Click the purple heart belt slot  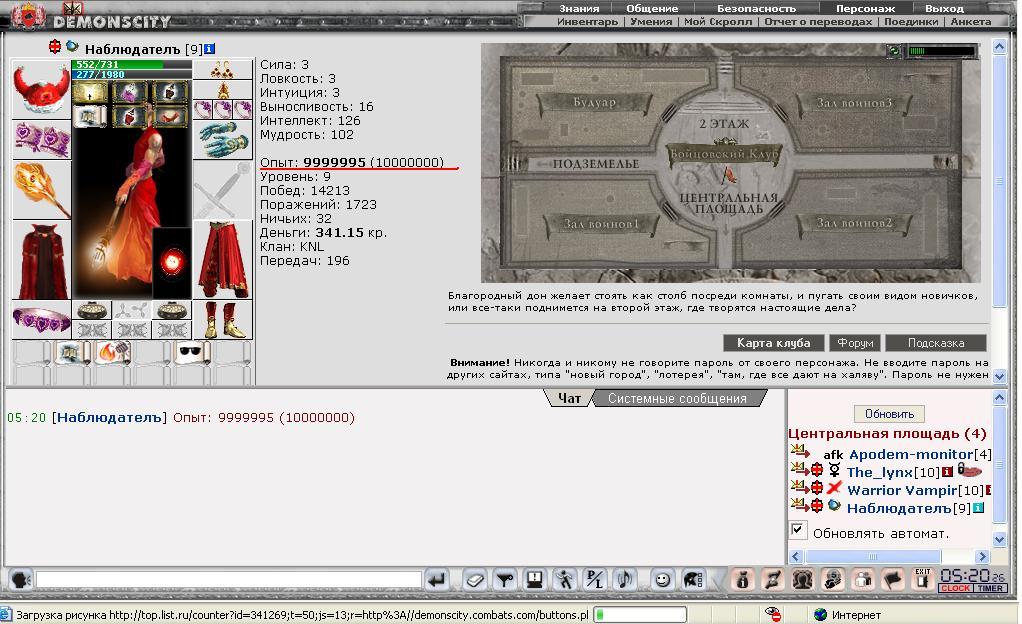(x=41, y=319)
